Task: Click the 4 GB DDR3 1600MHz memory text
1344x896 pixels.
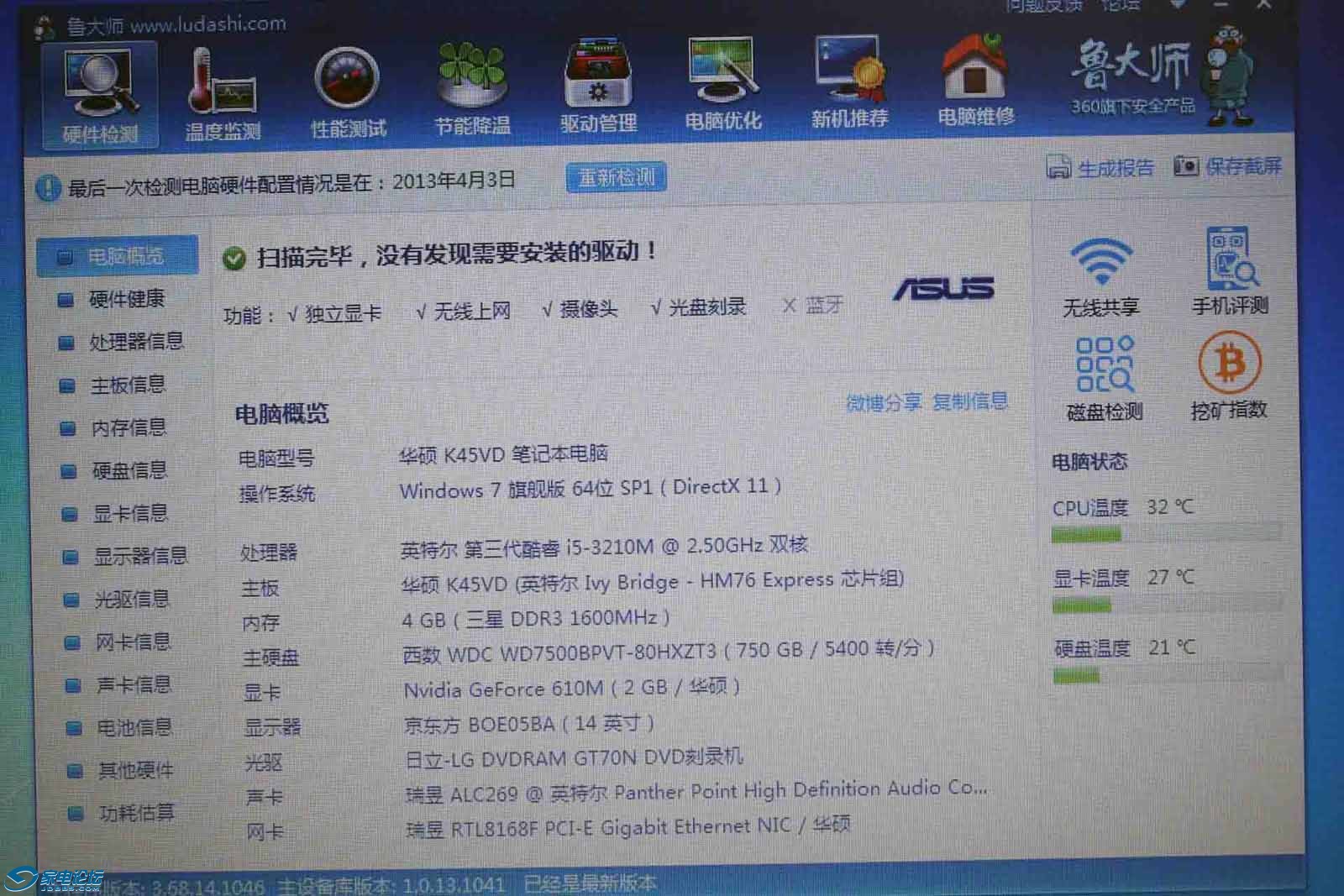Action: [x=536, y=619]
